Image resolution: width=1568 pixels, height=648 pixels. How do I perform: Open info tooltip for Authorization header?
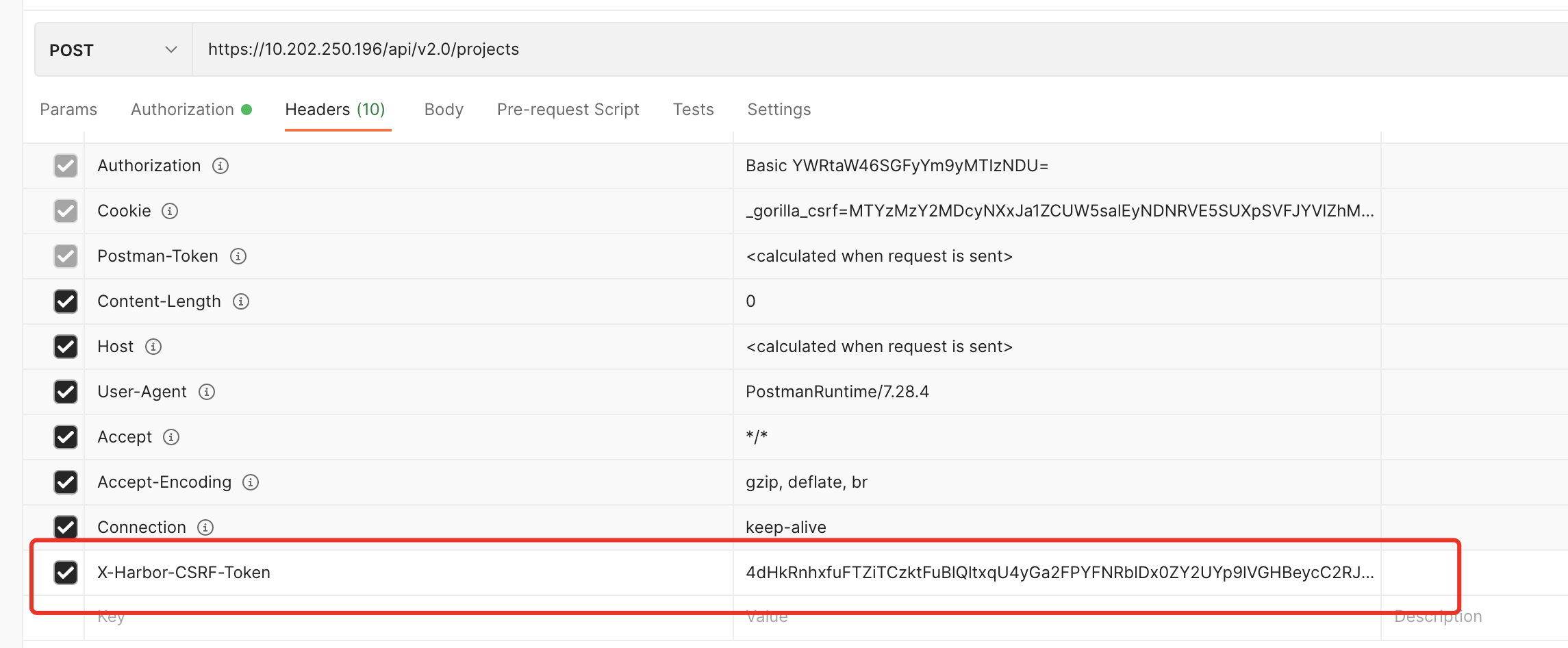tap(220, 165)
